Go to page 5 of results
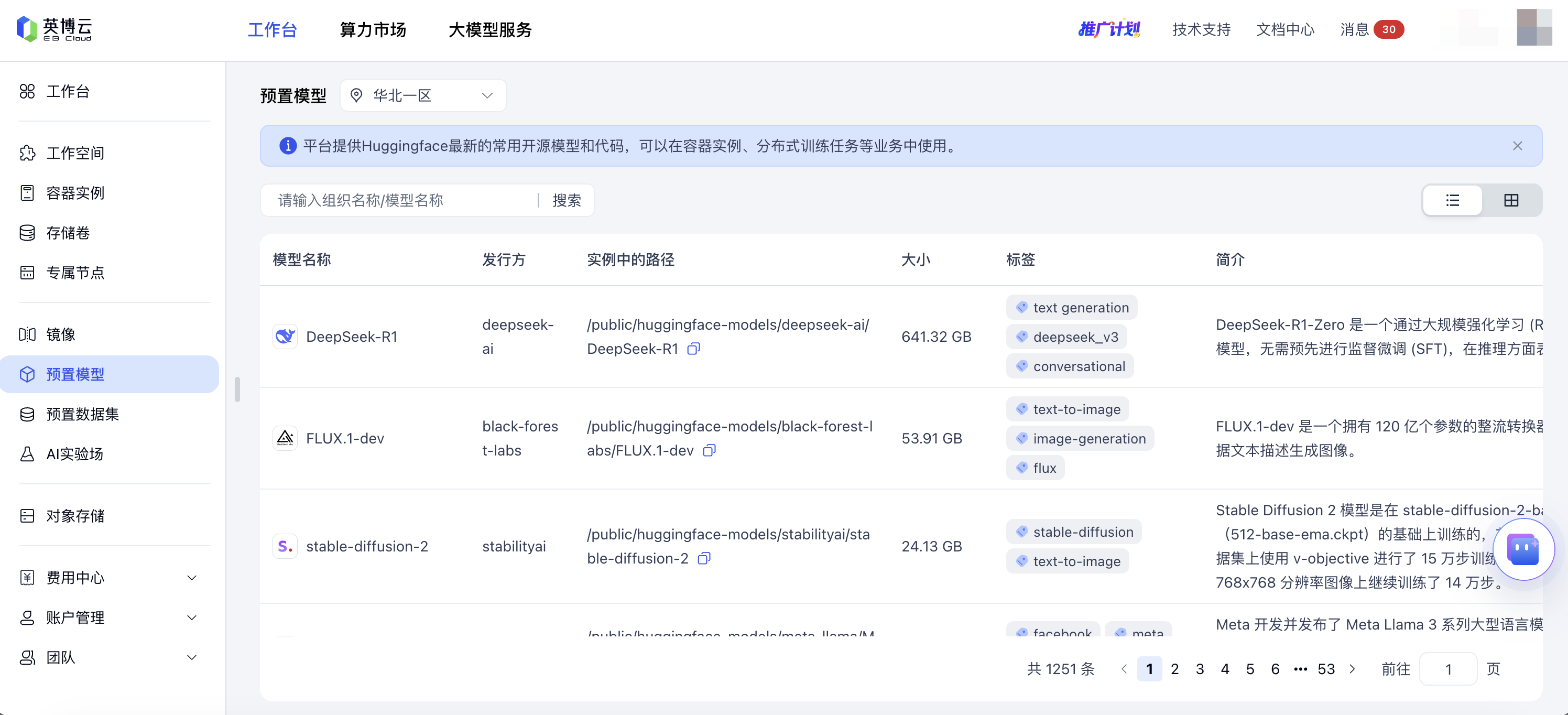Image resolution: width=1568 pixels, height=715 pixels. 1250,669
